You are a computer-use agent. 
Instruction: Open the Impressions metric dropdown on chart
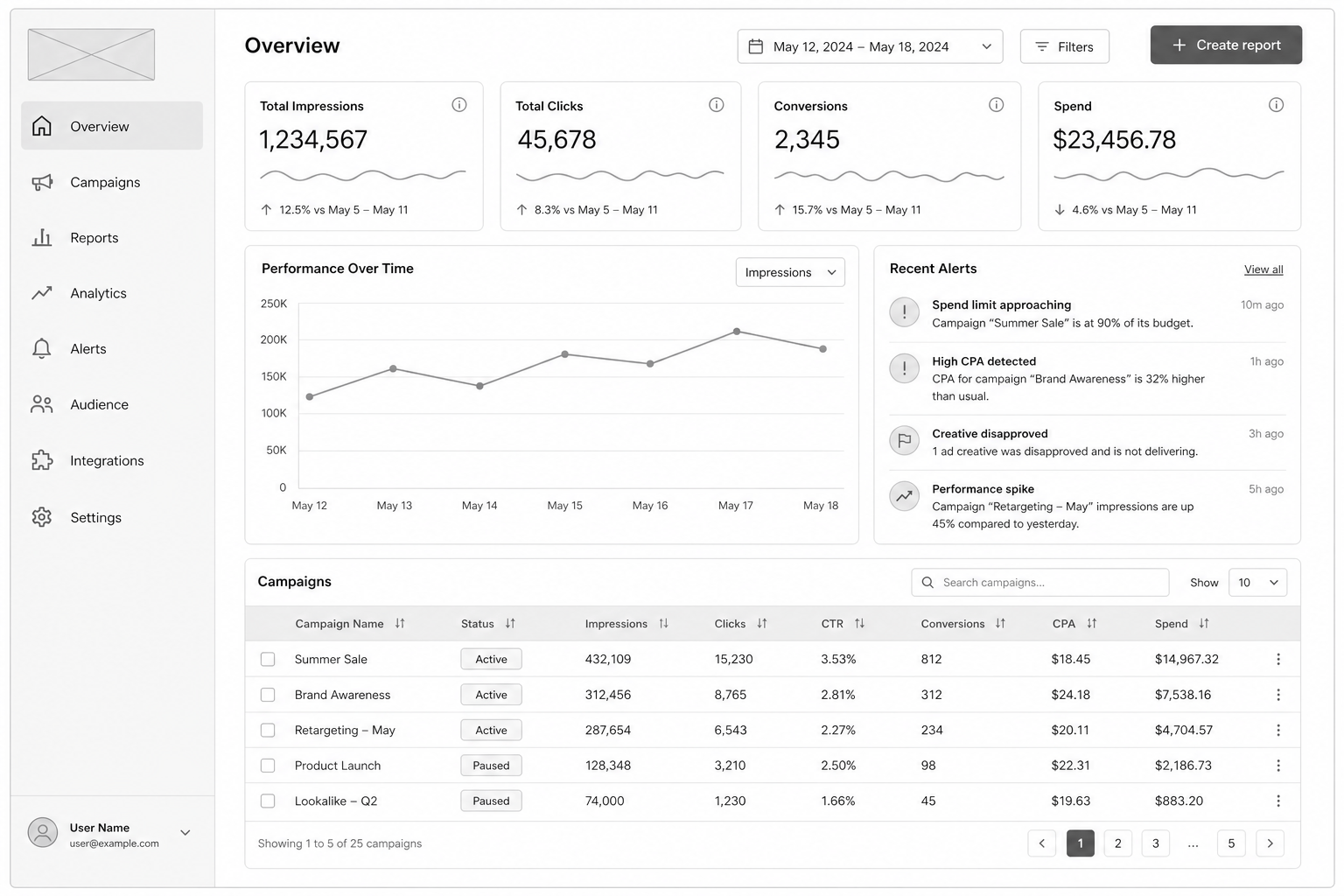[790, 272]
